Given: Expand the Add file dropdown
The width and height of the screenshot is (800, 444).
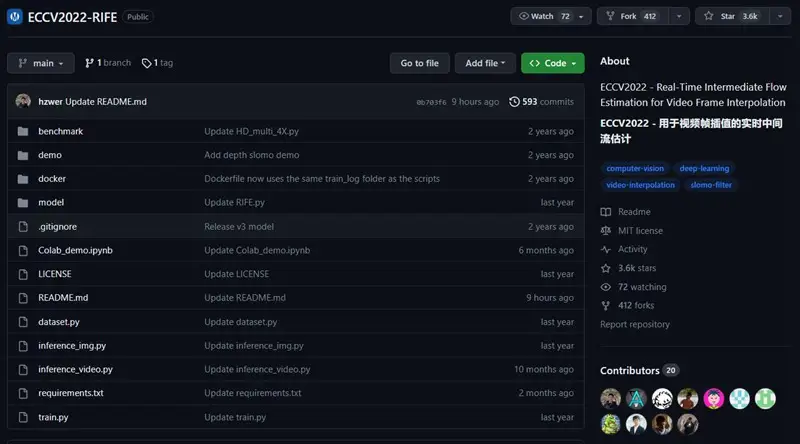Looking at the screenshot, I should pyautogui.click(x=485, y=63).
